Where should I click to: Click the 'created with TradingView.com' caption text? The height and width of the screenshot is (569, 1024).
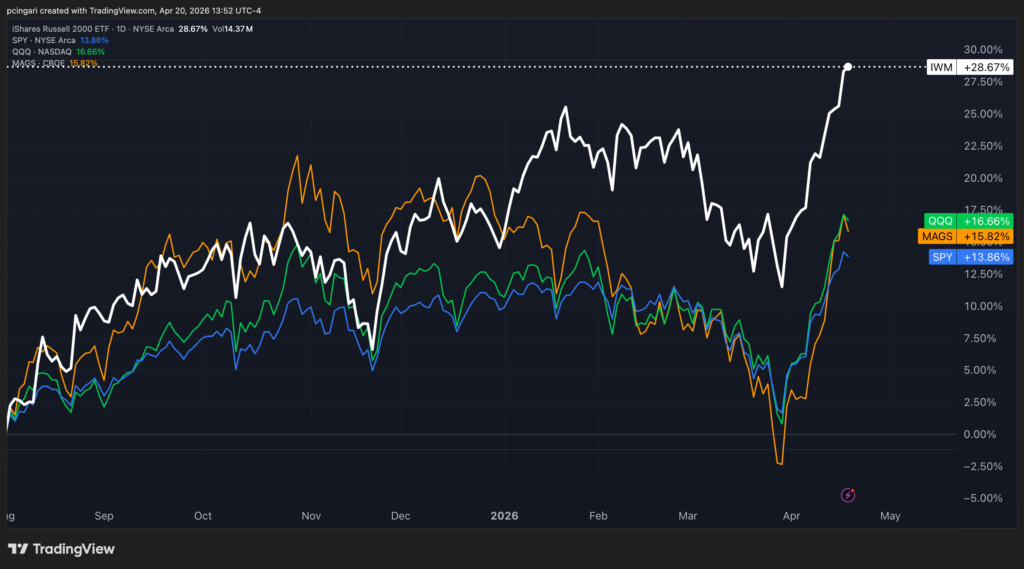(96, 10)
